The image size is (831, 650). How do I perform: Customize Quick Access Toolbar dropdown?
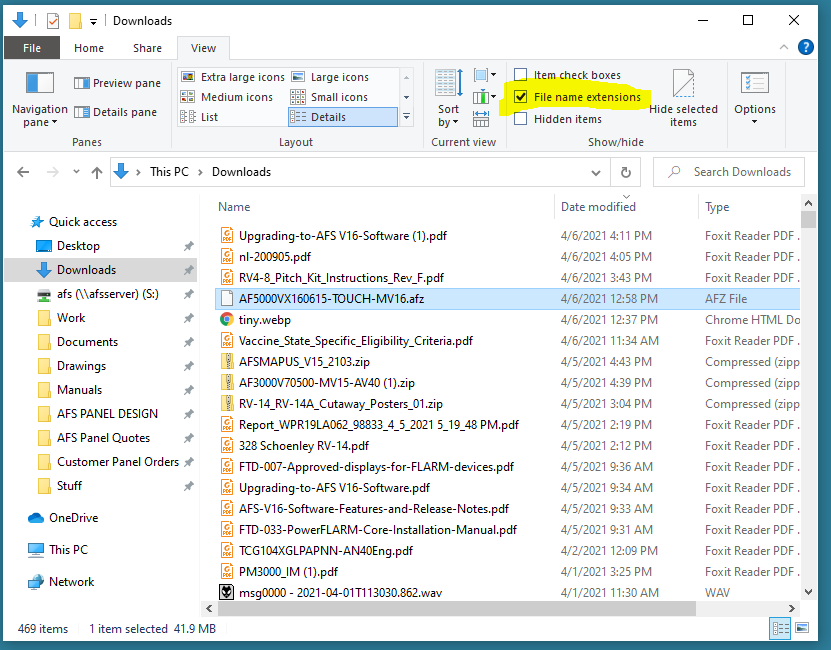tap(93, 22)
